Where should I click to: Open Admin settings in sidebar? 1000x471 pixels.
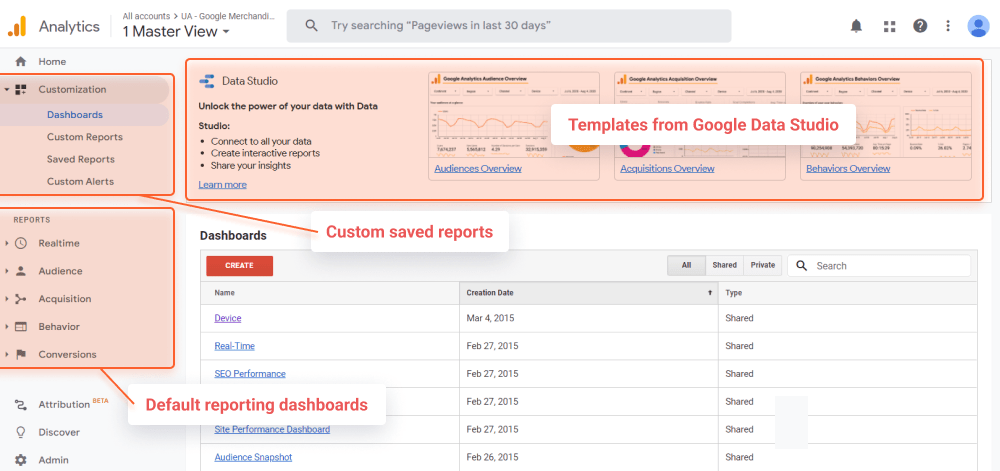54,460
